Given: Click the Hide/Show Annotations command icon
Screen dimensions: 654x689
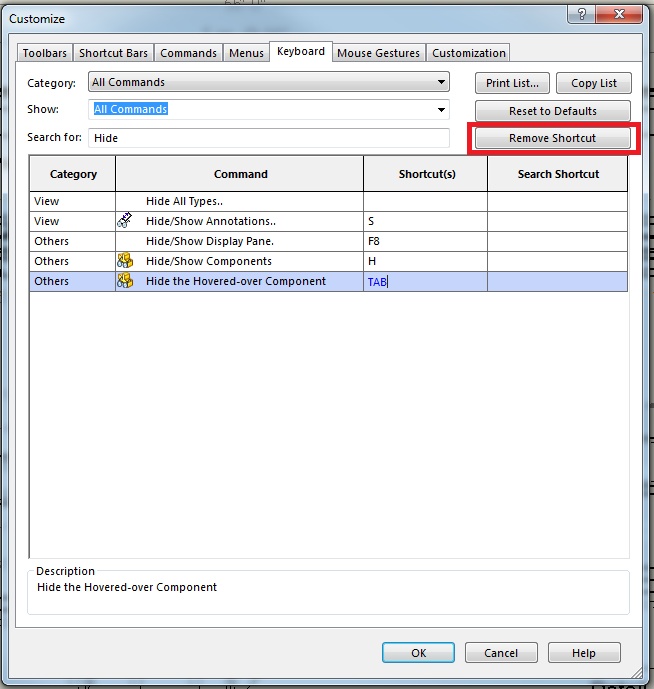Looking at the screenshot, I should click(125, 221).
